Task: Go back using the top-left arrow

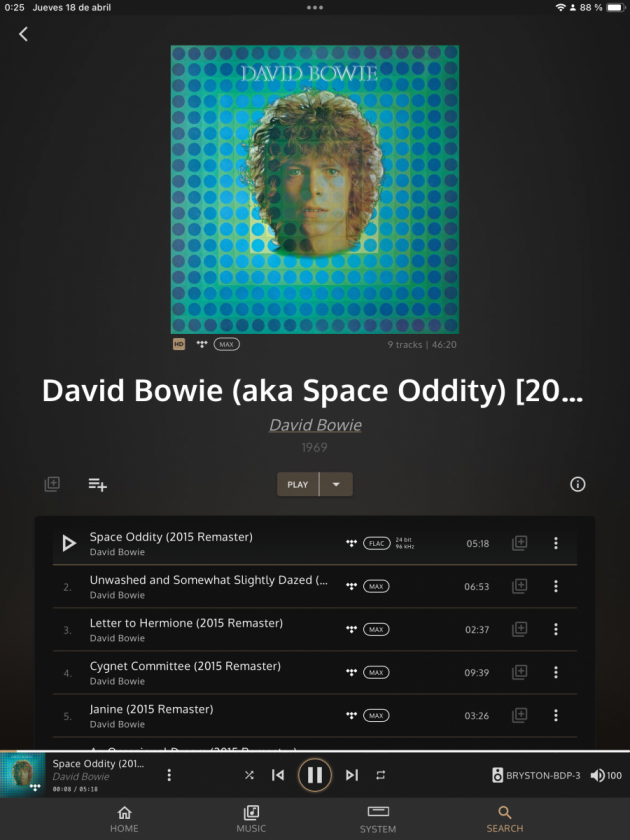Action: (x=23, y=34)
